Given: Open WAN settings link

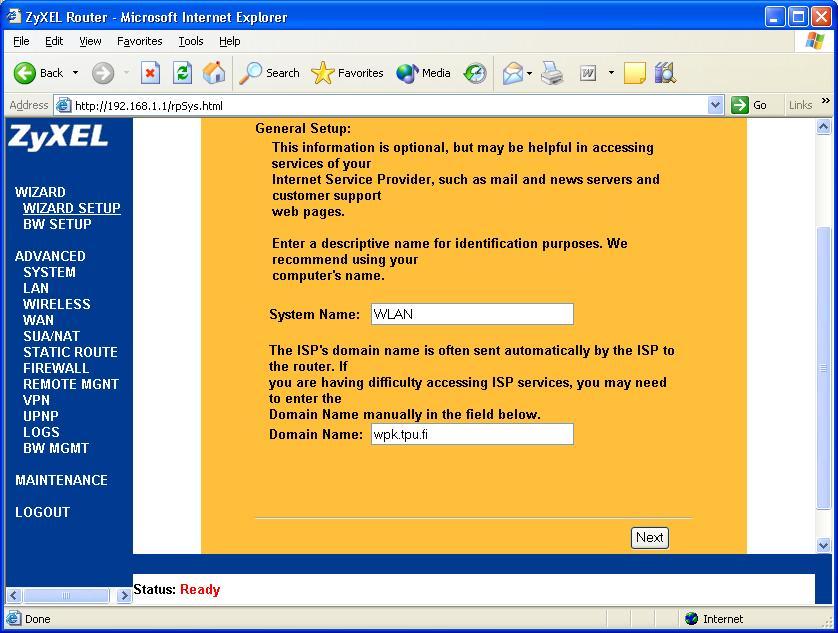Looking at the screenshot, I should click(x=38, y=320).
